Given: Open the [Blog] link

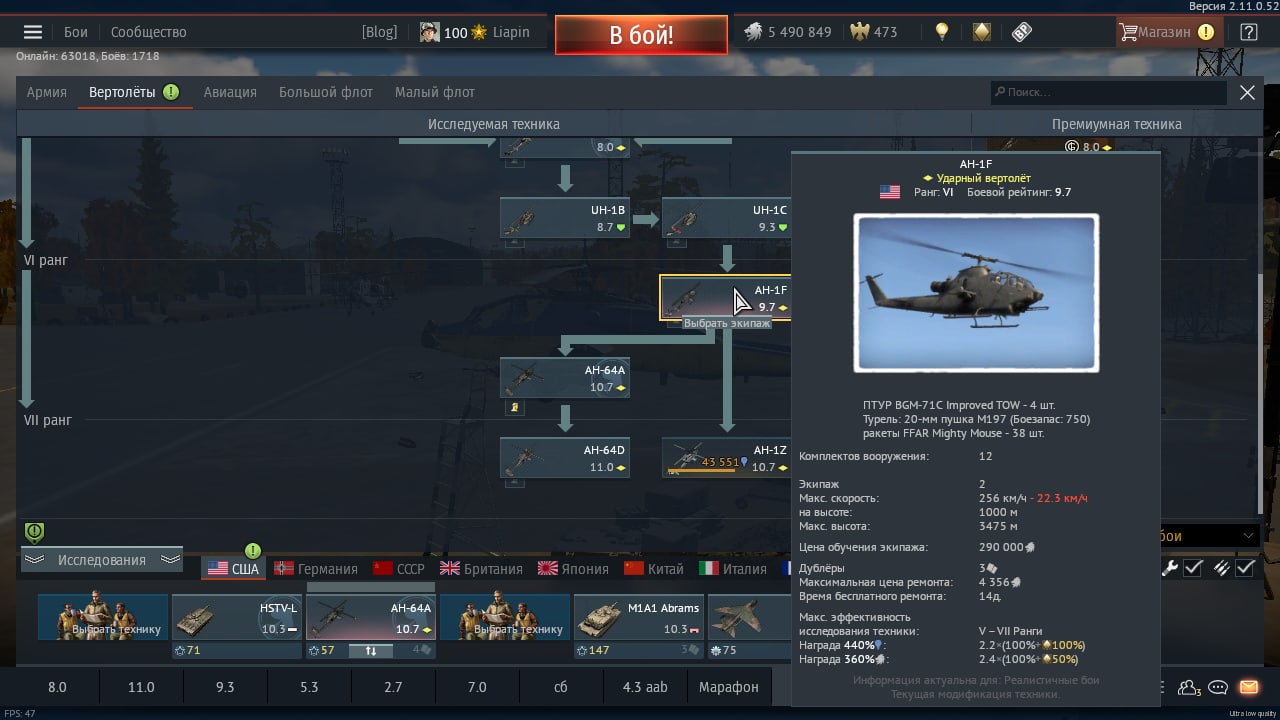Looking at the screenshot, I should (x=379, y=32).
